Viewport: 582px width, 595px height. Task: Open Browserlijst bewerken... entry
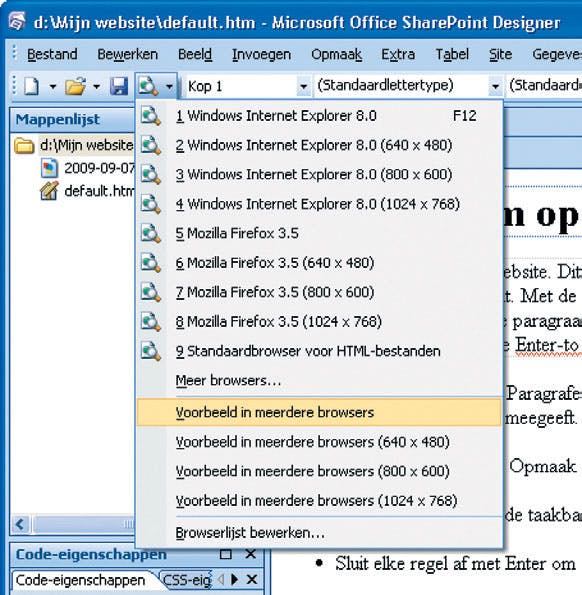pyautogui.click(x=319, y=533)
